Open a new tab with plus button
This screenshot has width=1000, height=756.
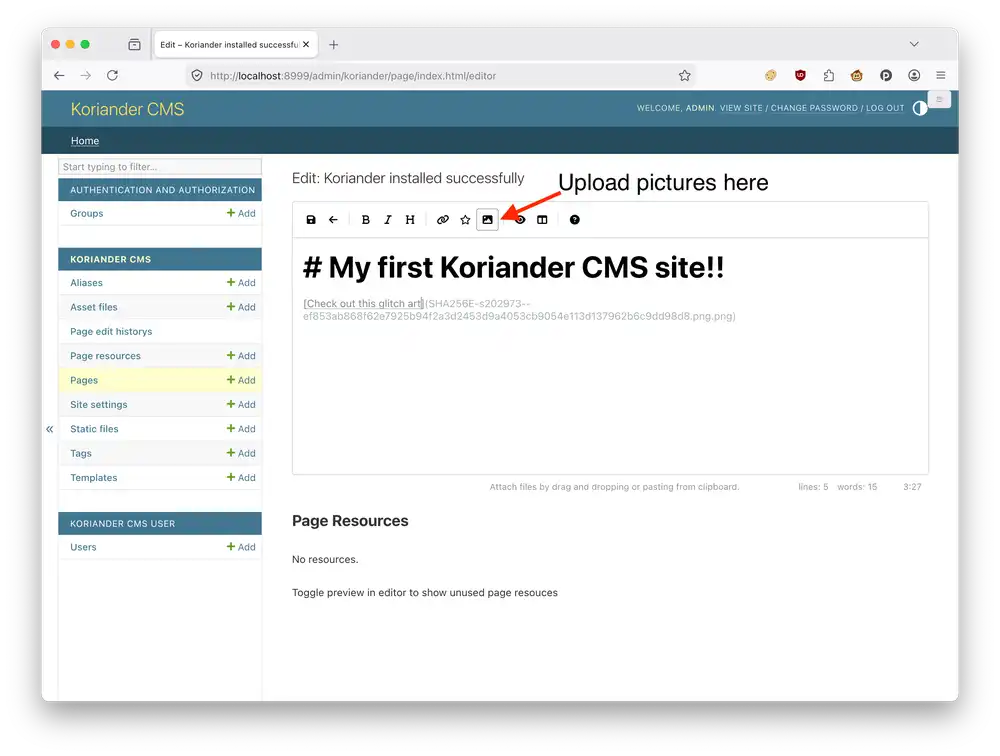click(334, 45)
